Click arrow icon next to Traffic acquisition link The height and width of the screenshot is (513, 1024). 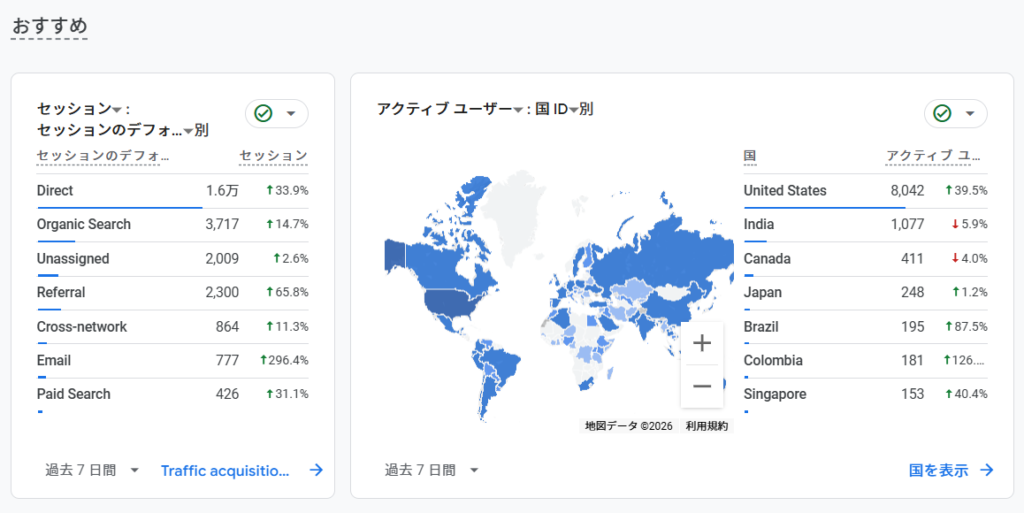pos(316,470)
